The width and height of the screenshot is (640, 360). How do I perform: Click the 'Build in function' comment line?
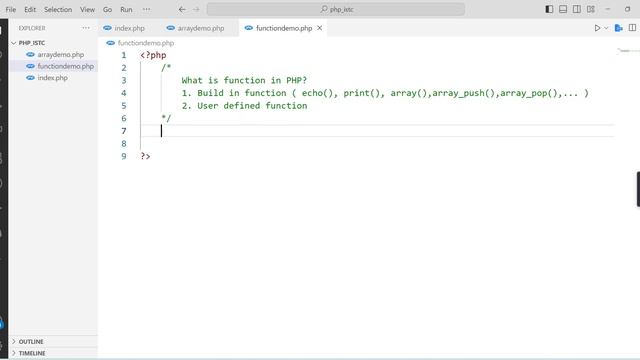pyautogui.click(x=385, y=93)
